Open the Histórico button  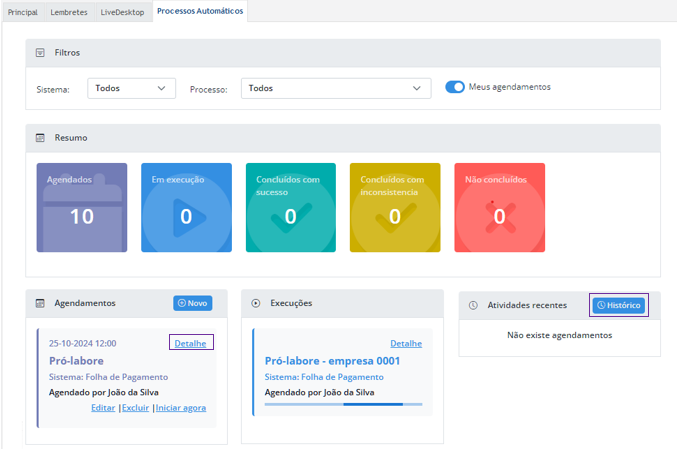[x=619, y=305]
